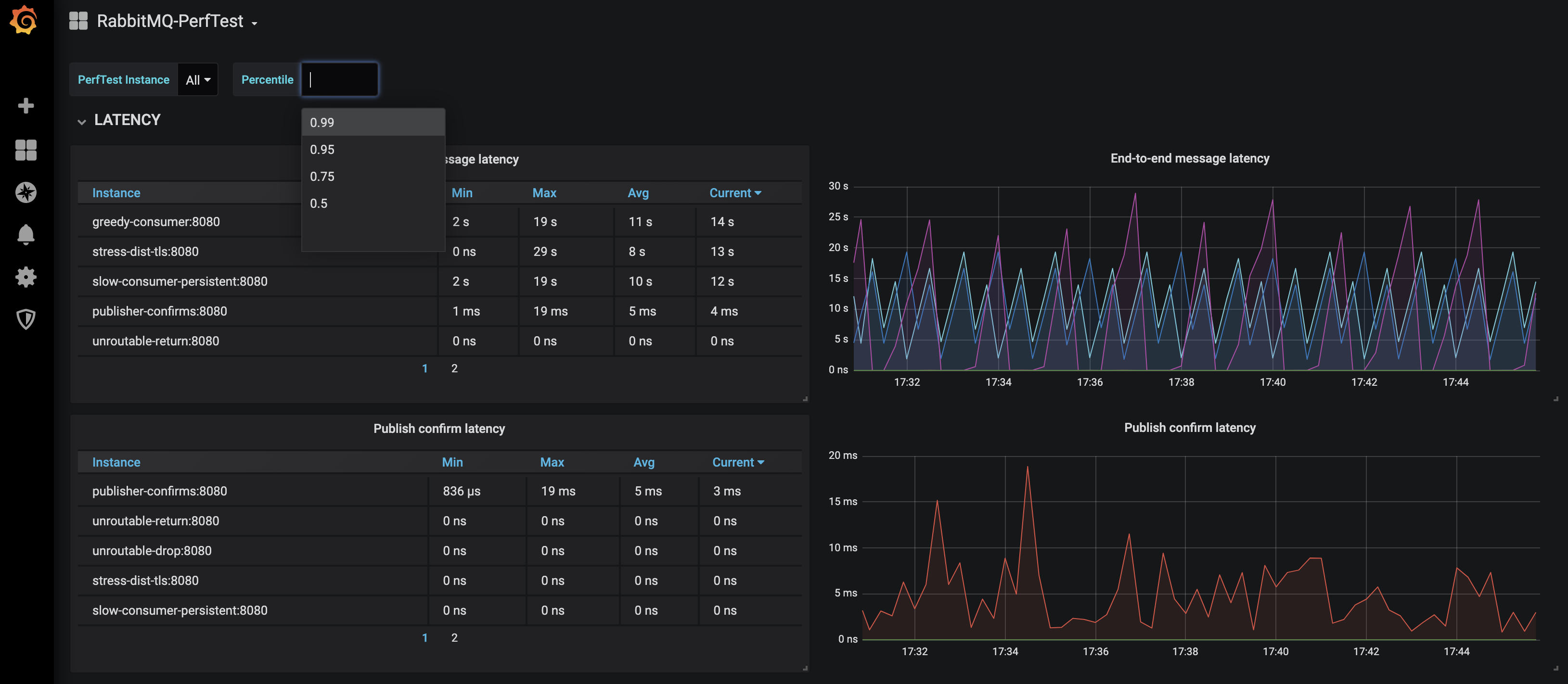The height and width of the screenshot is (684, 1568).
Task: Open the Configuration gear icon
Action: (x=26, y=277)
